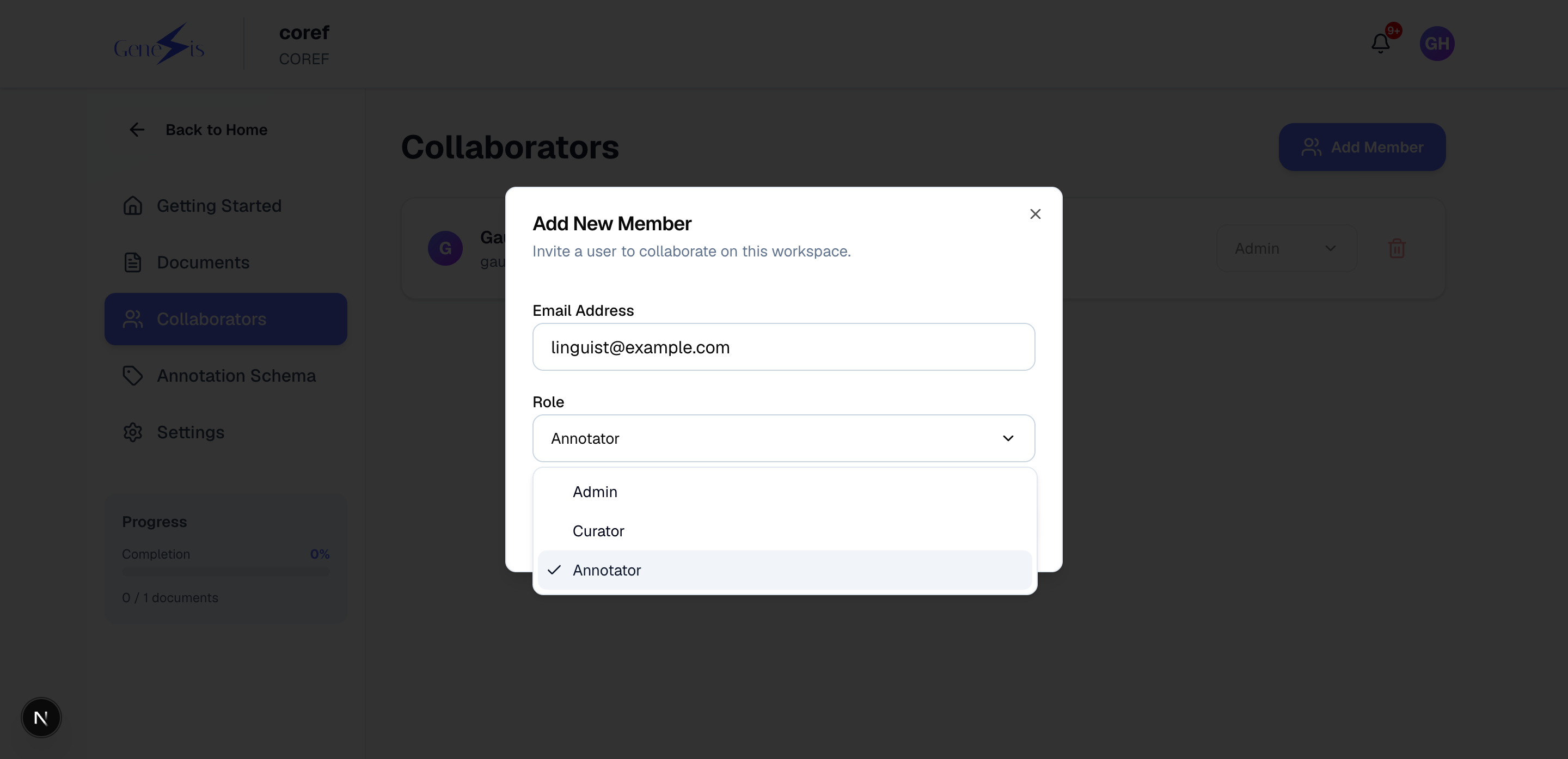The image size is (1568, 759).
Task: Click the Getting Started home icon
Action: point(133,206)
